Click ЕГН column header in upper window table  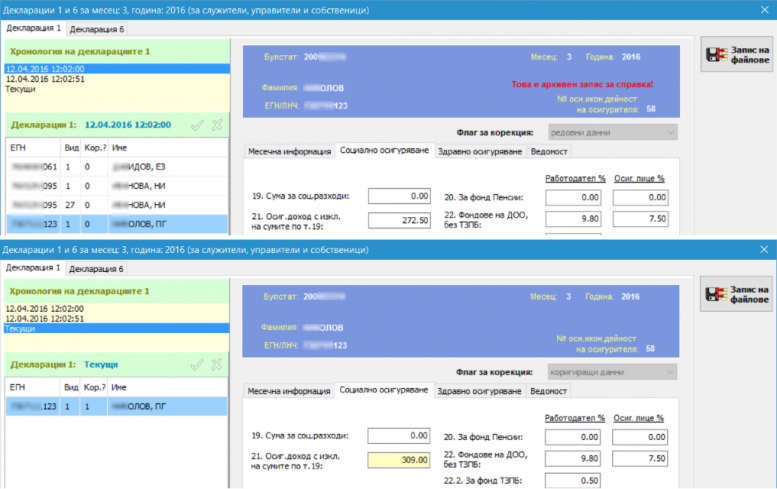(x=33, y=148)
